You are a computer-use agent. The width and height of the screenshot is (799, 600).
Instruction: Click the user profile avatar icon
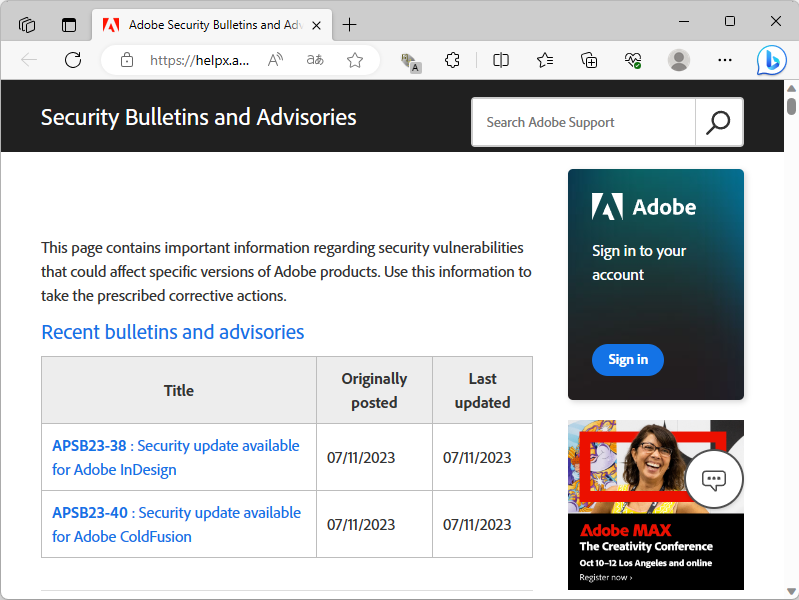click(679, 60)
